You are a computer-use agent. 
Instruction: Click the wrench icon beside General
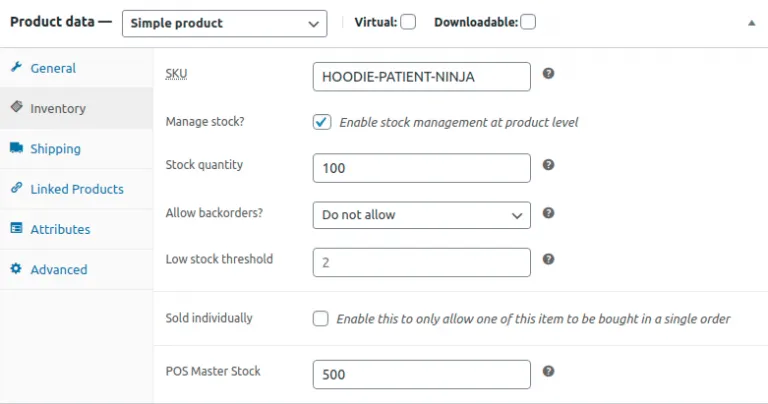[16, 68]
